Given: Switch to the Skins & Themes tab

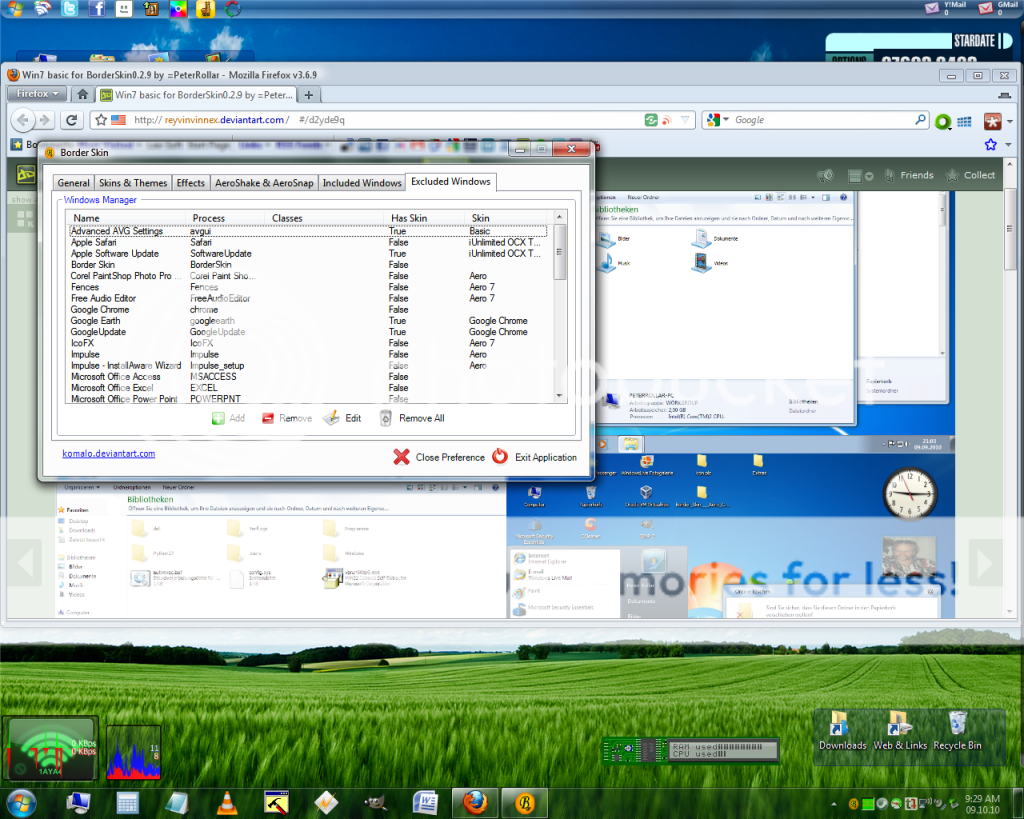Looking at the screenshot, I should (x=133, y=183).
